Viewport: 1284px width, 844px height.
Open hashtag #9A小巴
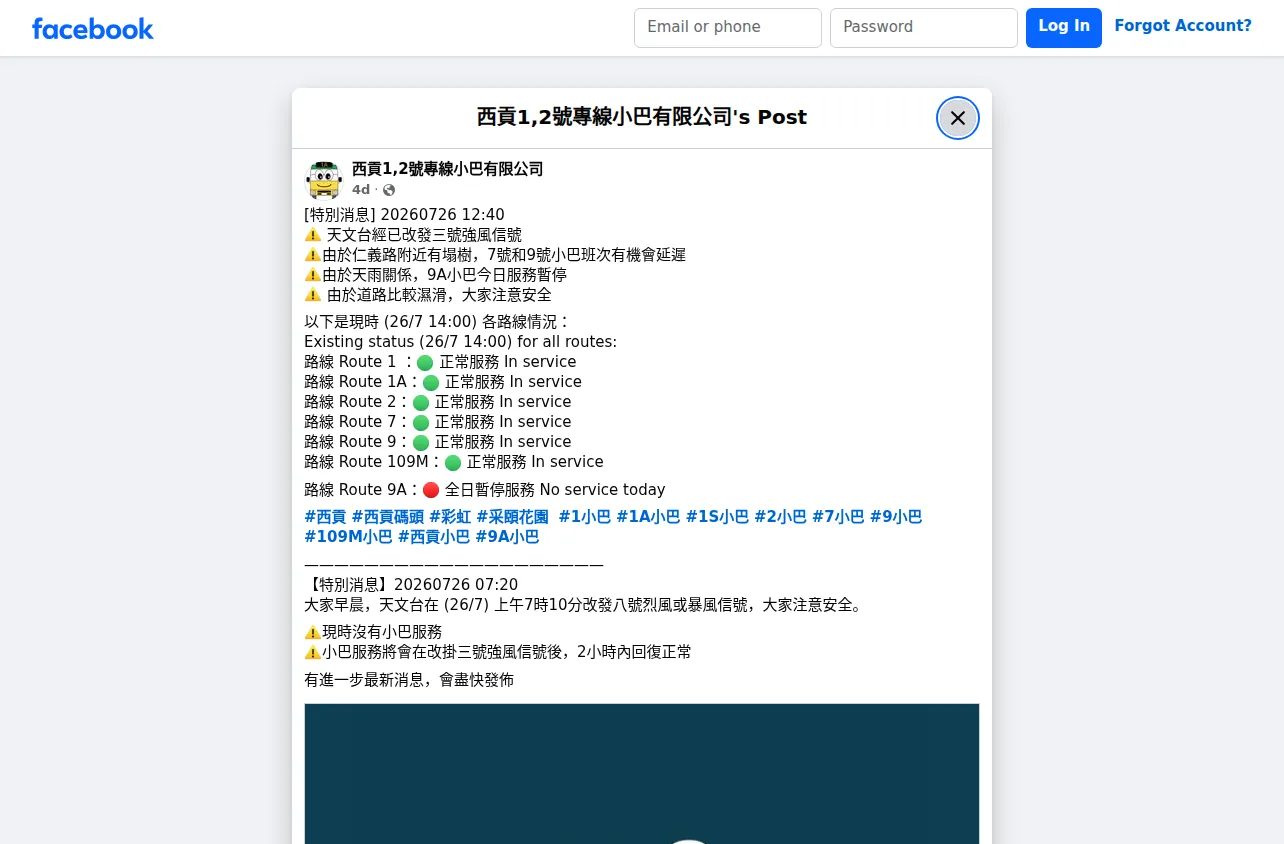pyautogui.click(x=507, y=537)
